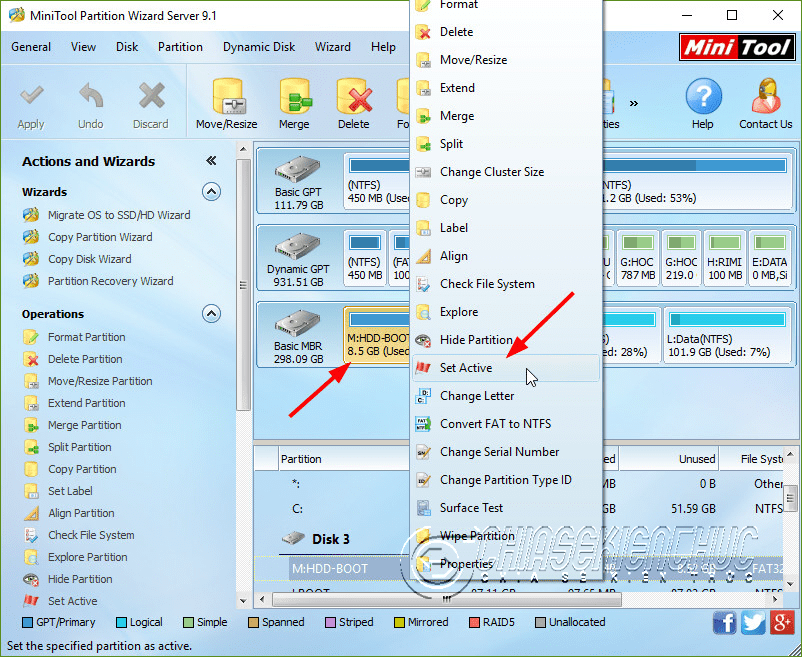The height and width of the screenshot is (657, 802).
Task: Choose Wipe Partition in the context menu
Action: pyautogui.click(x=505, y=536)
